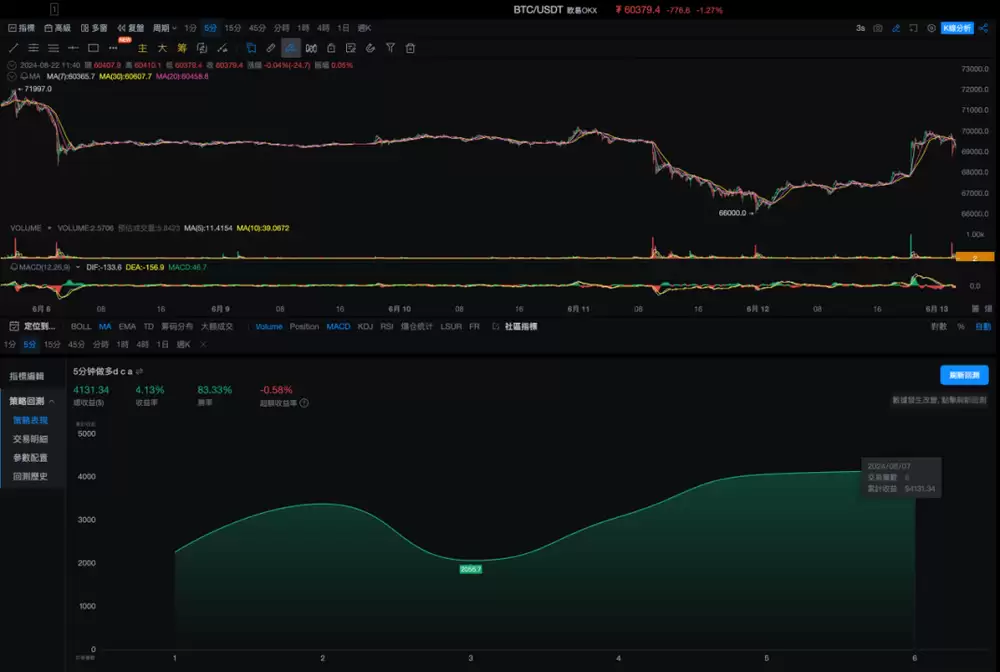
Task: Expand the MACD(12,26,9) settings dropdown
Action: [78, 267]
